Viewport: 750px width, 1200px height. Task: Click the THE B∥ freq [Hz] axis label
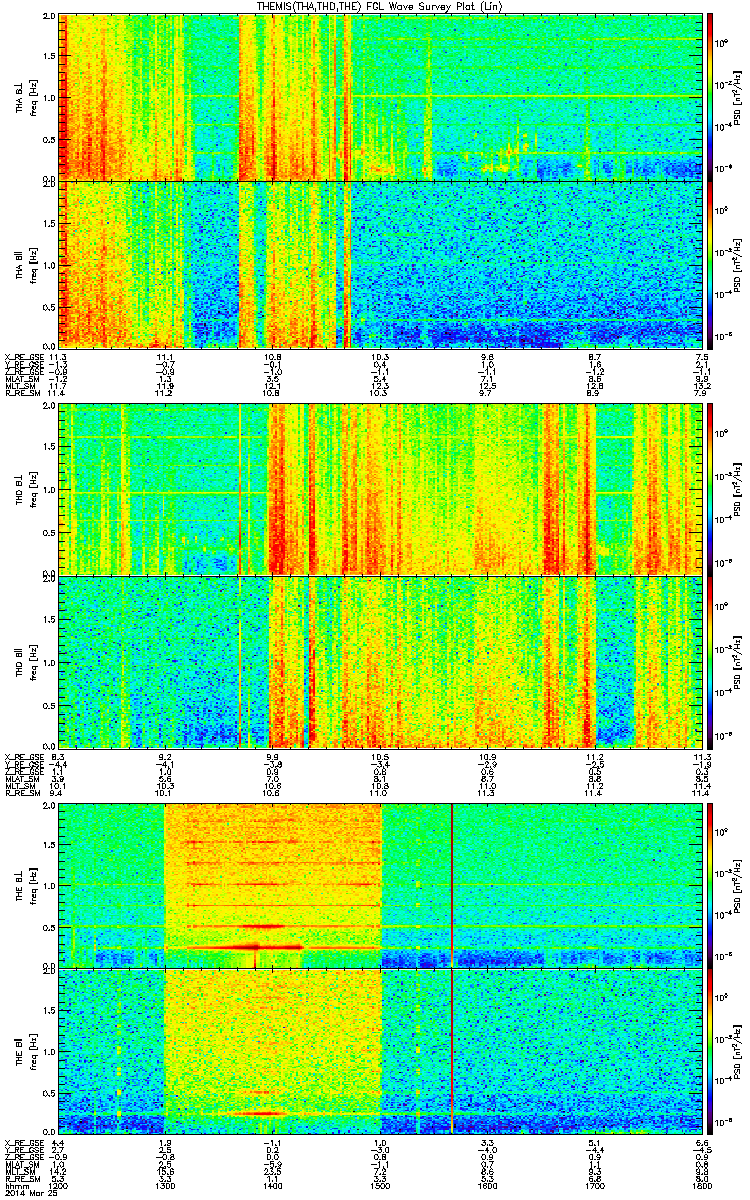32,1050
